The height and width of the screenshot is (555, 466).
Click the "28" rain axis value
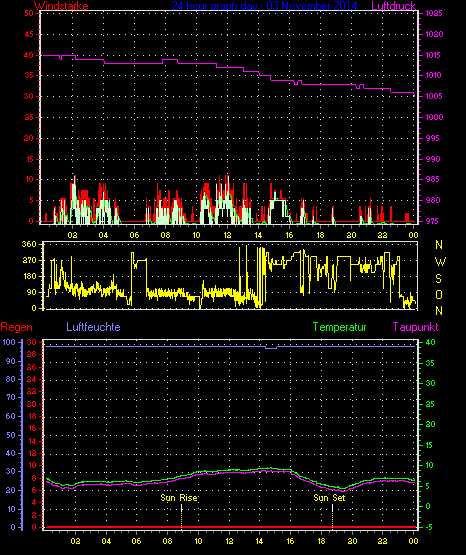point(31,354)
